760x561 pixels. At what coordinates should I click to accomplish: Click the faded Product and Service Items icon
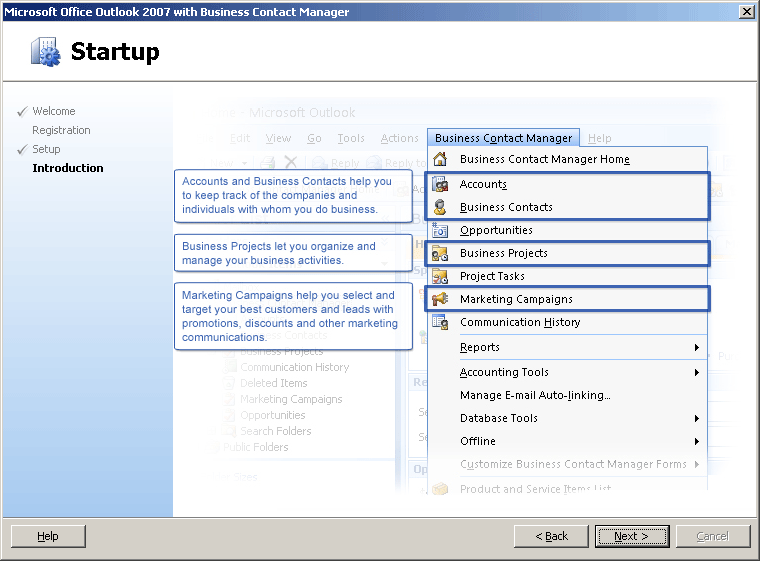pos(440,488)
